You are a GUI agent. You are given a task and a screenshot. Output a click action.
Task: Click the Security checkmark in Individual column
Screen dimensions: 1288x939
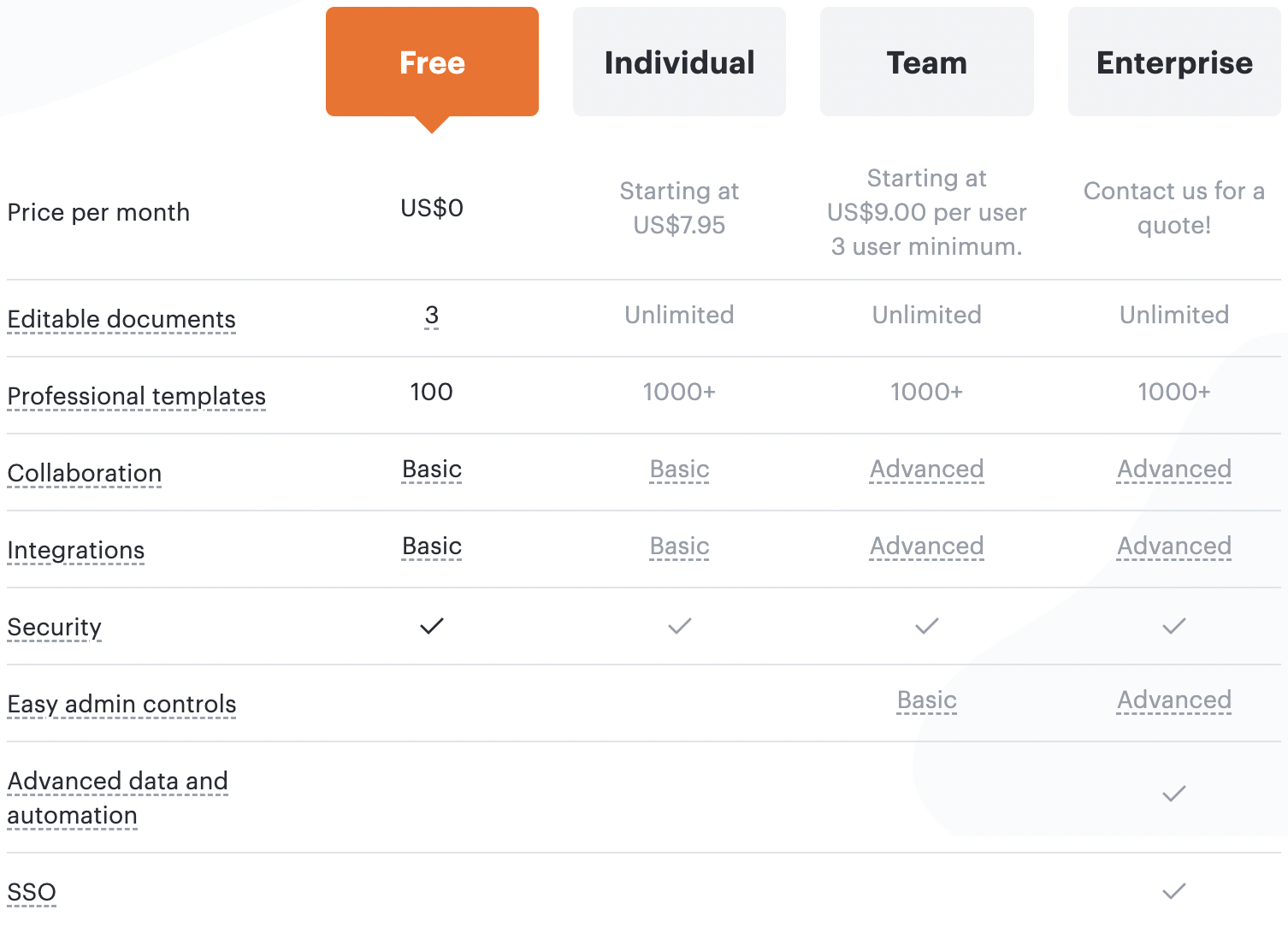tap(680, 626)
